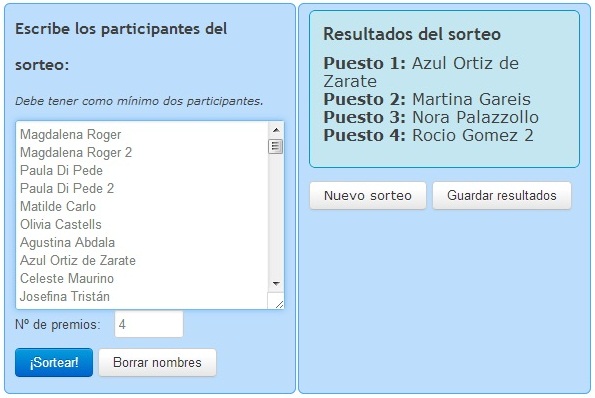
Task: Click Borrar nombres button
Action: [x=157, y=362]
